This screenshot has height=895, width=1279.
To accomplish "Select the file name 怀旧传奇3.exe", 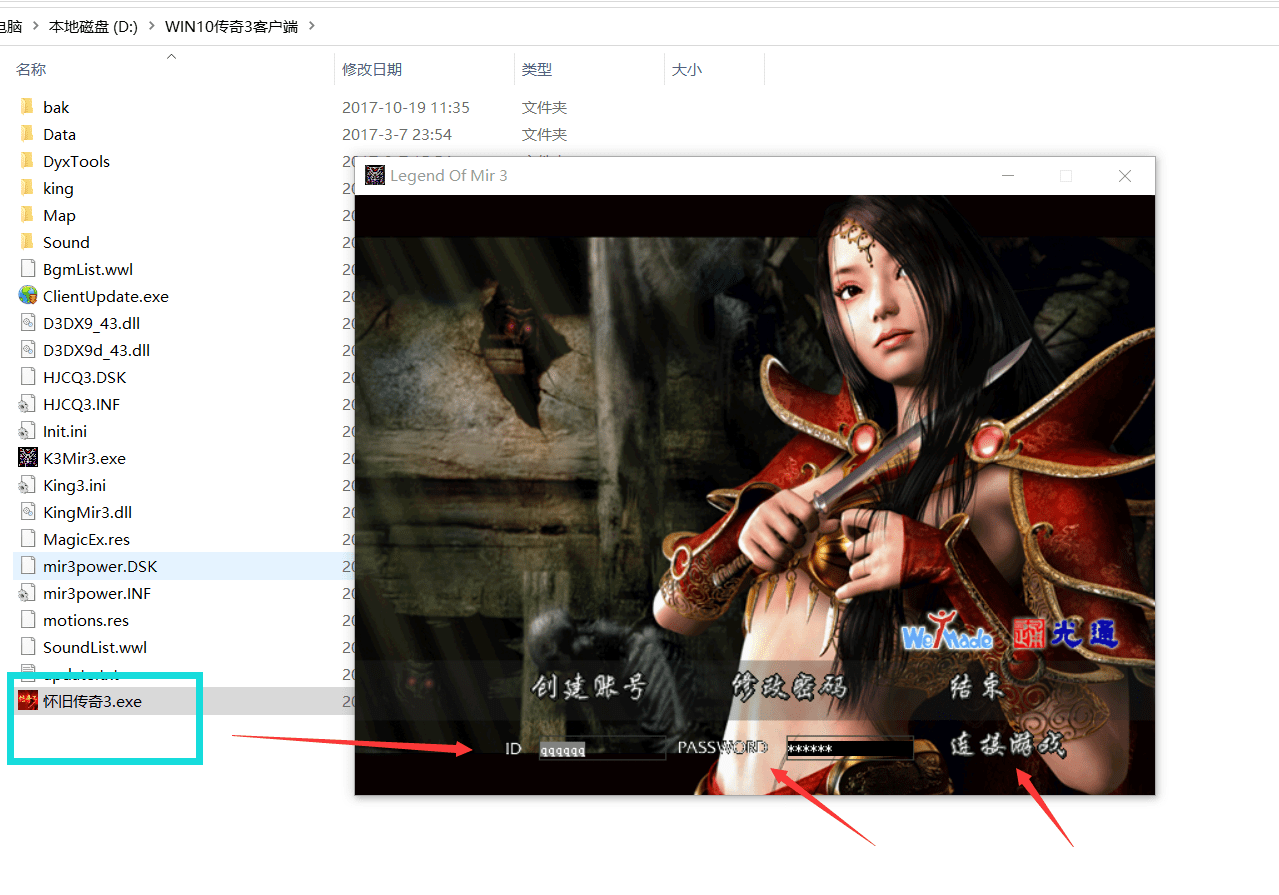I will [x=92, y=701].
